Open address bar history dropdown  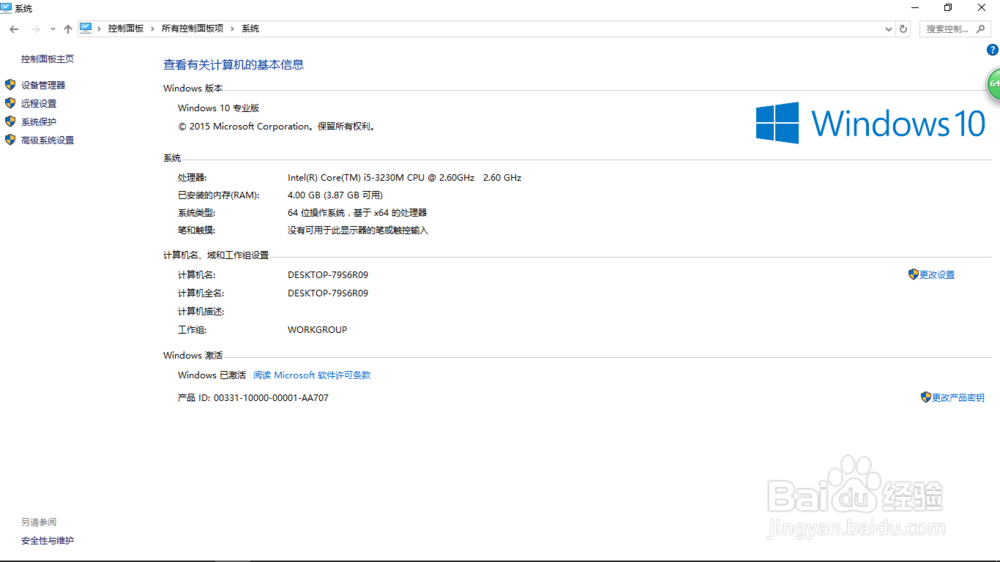pyautogui.click(x=888, y=29)
